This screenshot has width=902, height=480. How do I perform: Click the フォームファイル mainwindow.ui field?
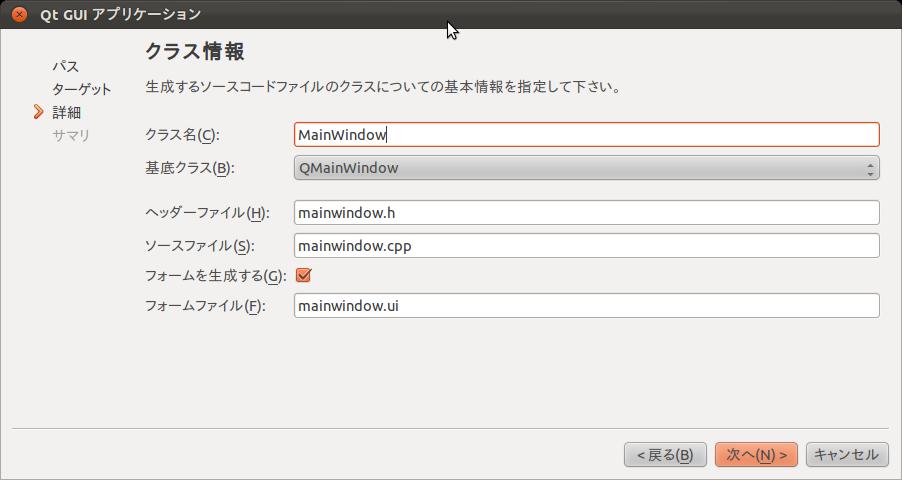[x=586, y=306]
